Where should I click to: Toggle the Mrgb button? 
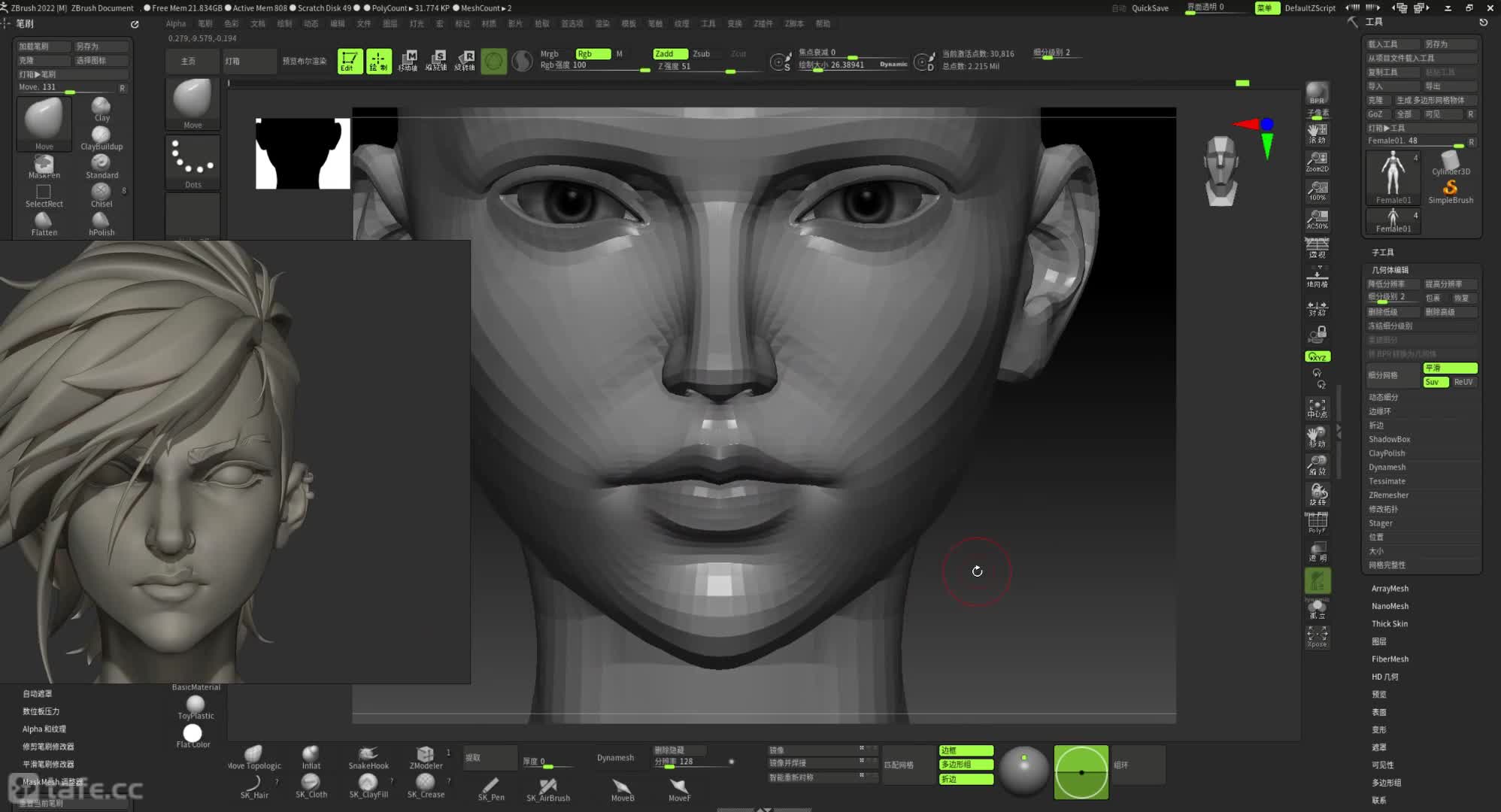coord(550,53)
